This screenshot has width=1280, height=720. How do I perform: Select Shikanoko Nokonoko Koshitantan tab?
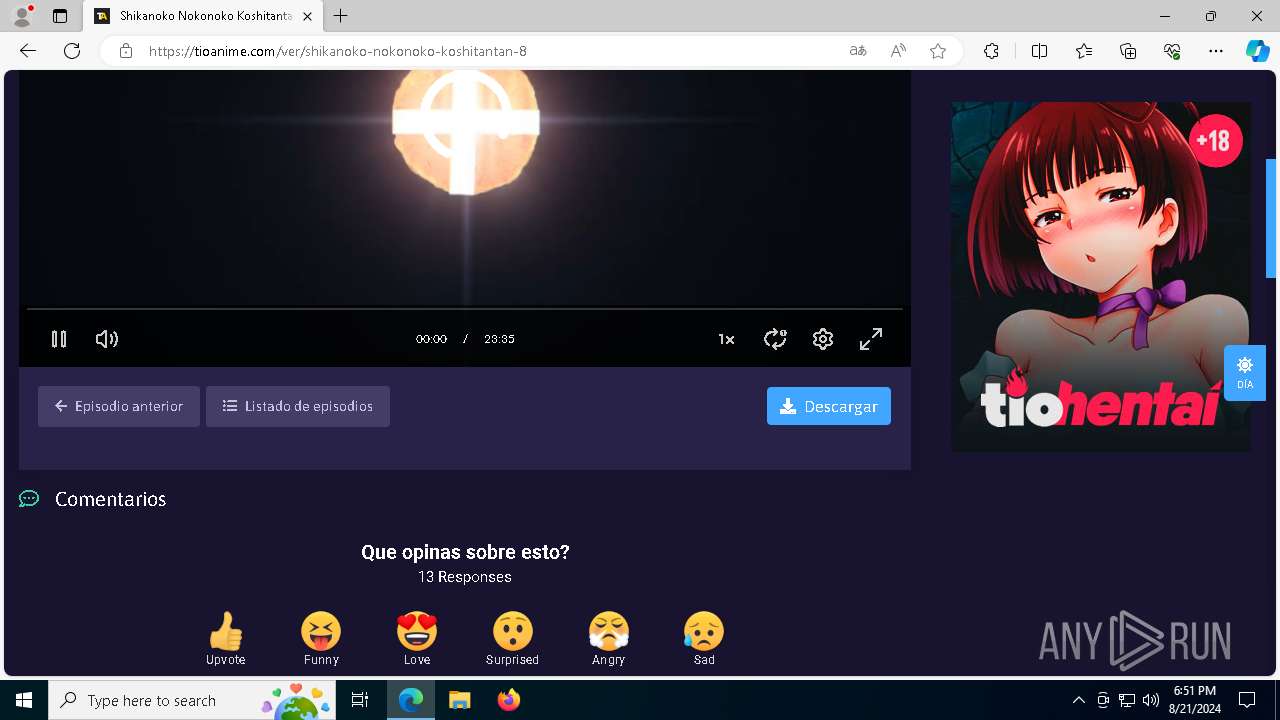click(204, 16)
